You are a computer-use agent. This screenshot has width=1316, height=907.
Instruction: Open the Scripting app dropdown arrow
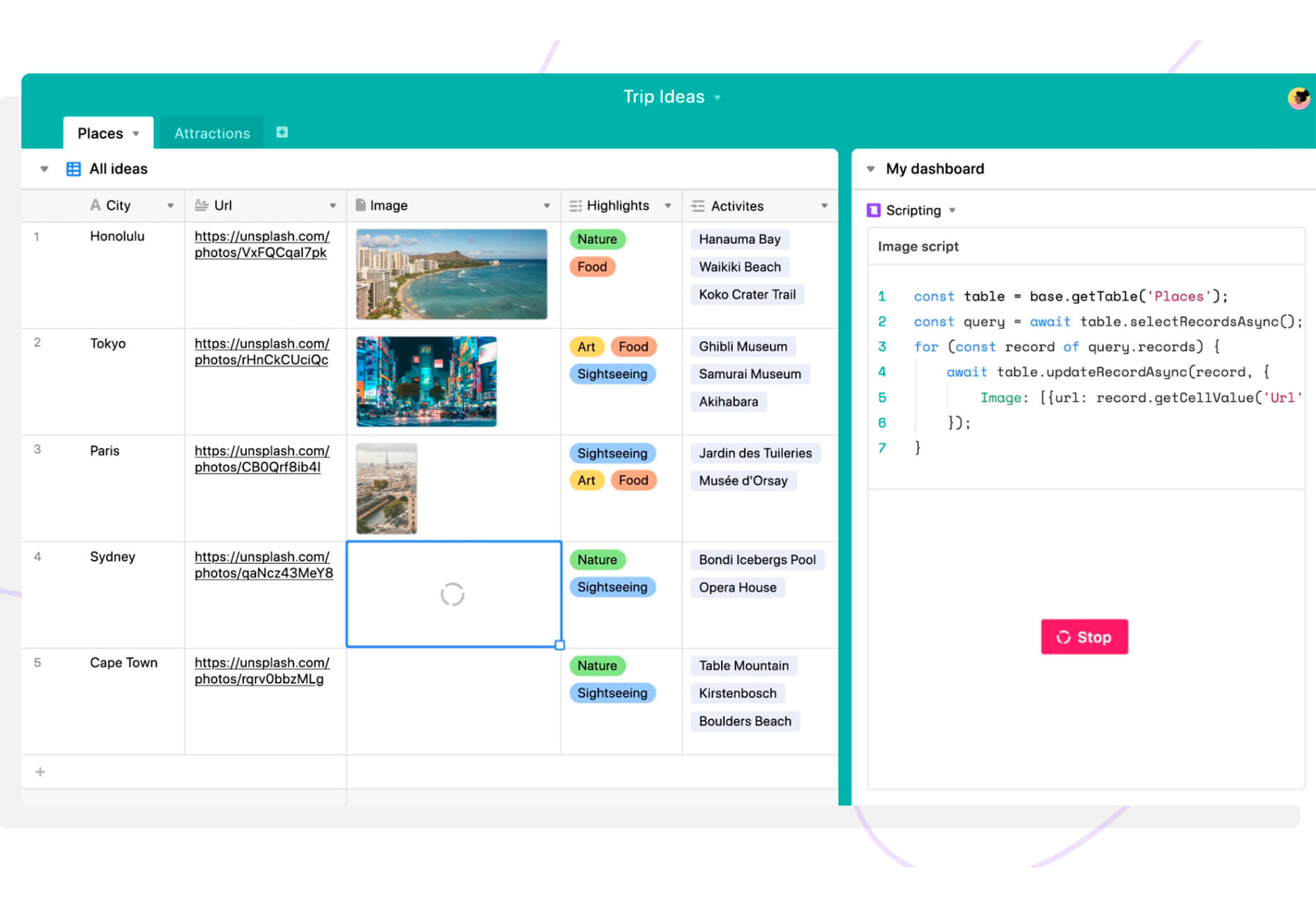click(x=952, y=210)
